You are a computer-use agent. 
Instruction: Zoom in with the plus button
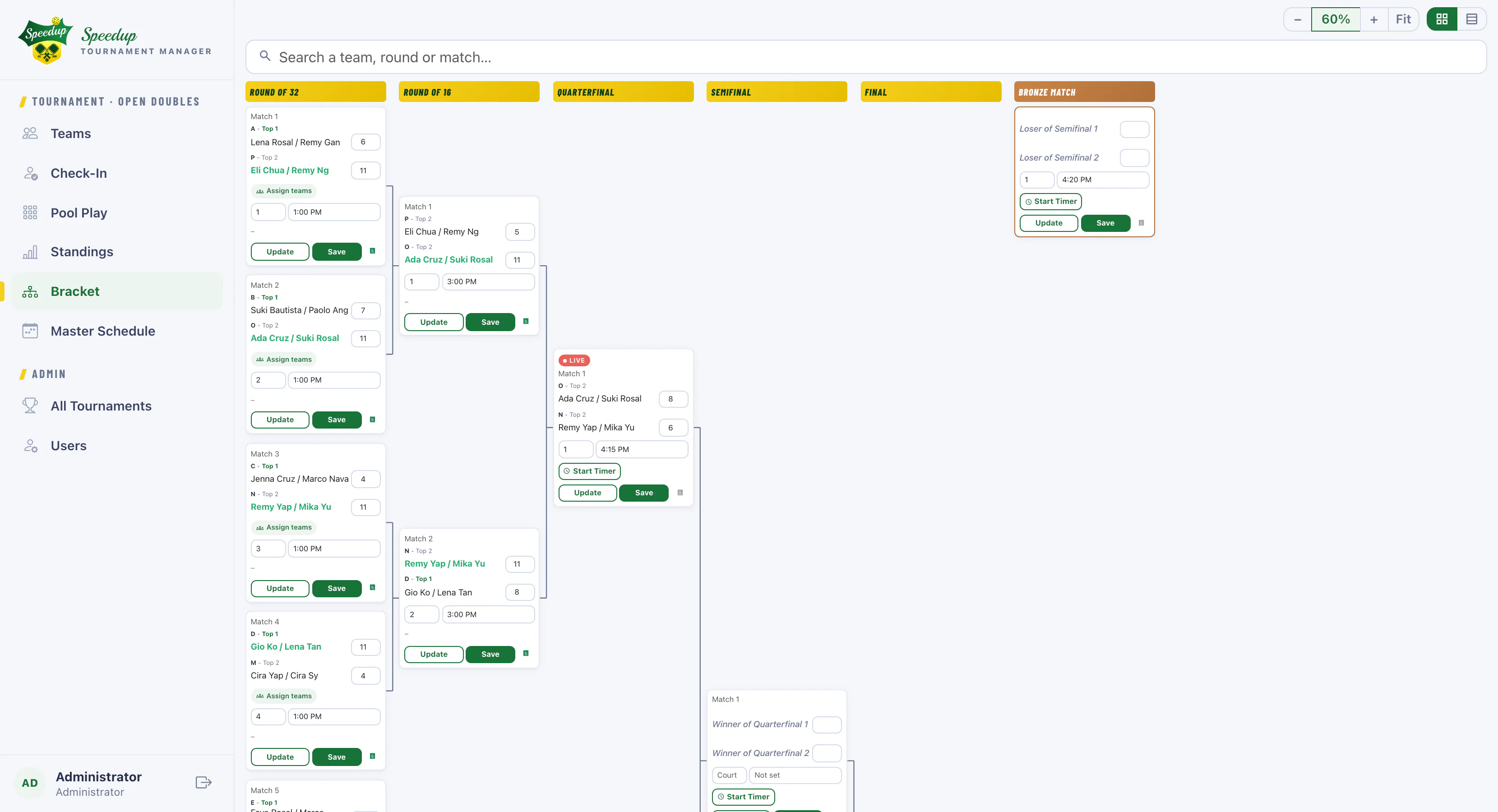(x=1373, y=19)
